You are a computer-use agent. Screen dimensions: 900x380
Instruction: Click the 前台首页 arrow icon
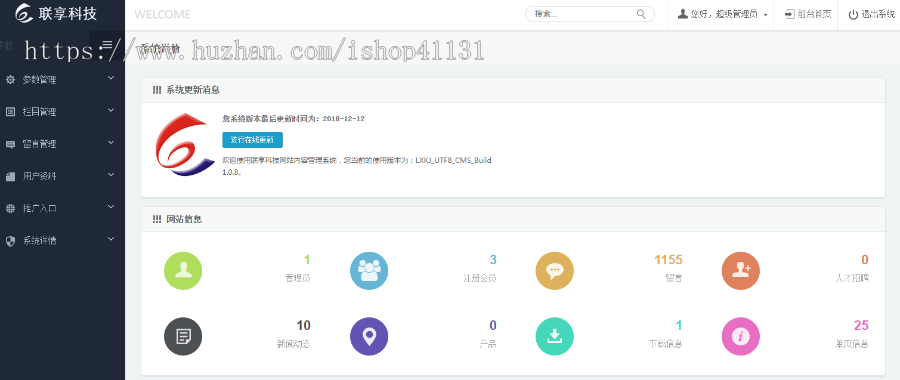(790, 14)
